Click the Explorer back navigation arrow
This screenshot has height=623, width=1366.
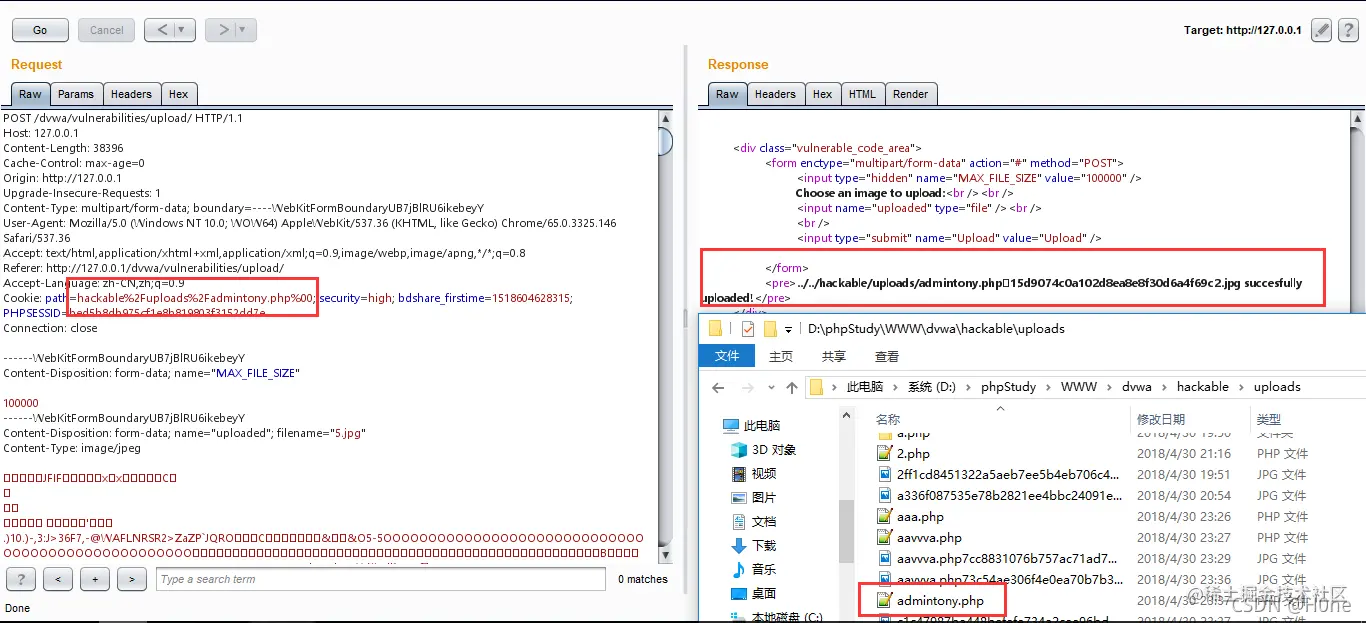718,387
